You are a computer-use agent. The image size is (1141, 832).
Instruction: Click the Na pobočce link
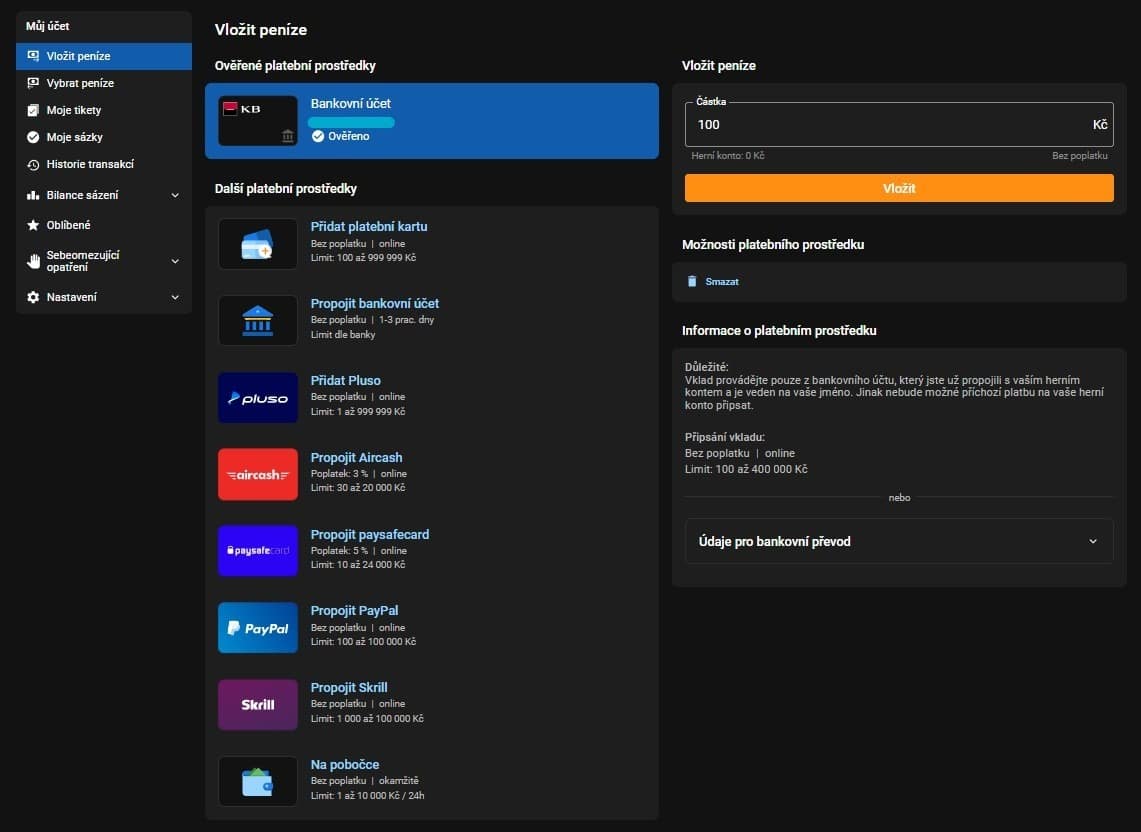[x=345, y=765]
